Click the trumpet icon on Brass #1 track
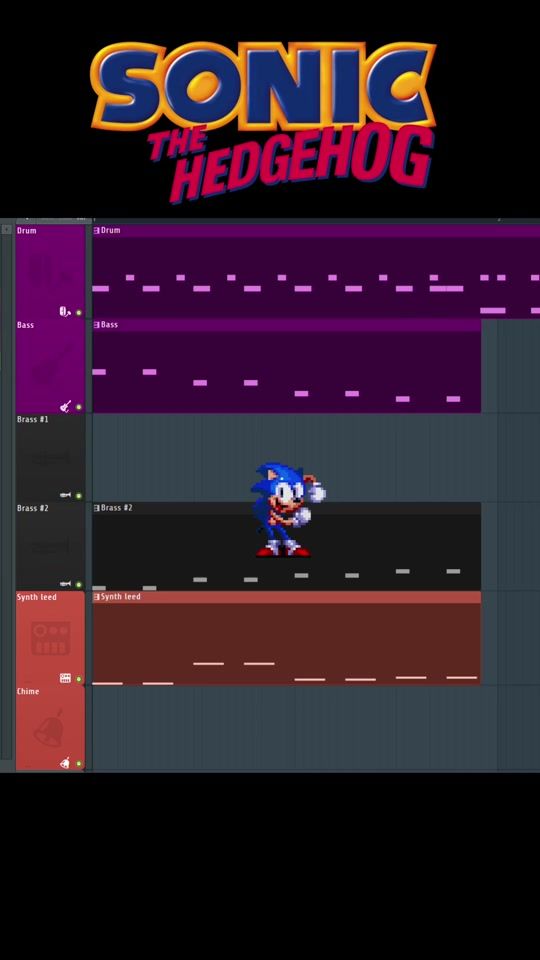This screenshot has height=960, width=540. tap(65, 495)
